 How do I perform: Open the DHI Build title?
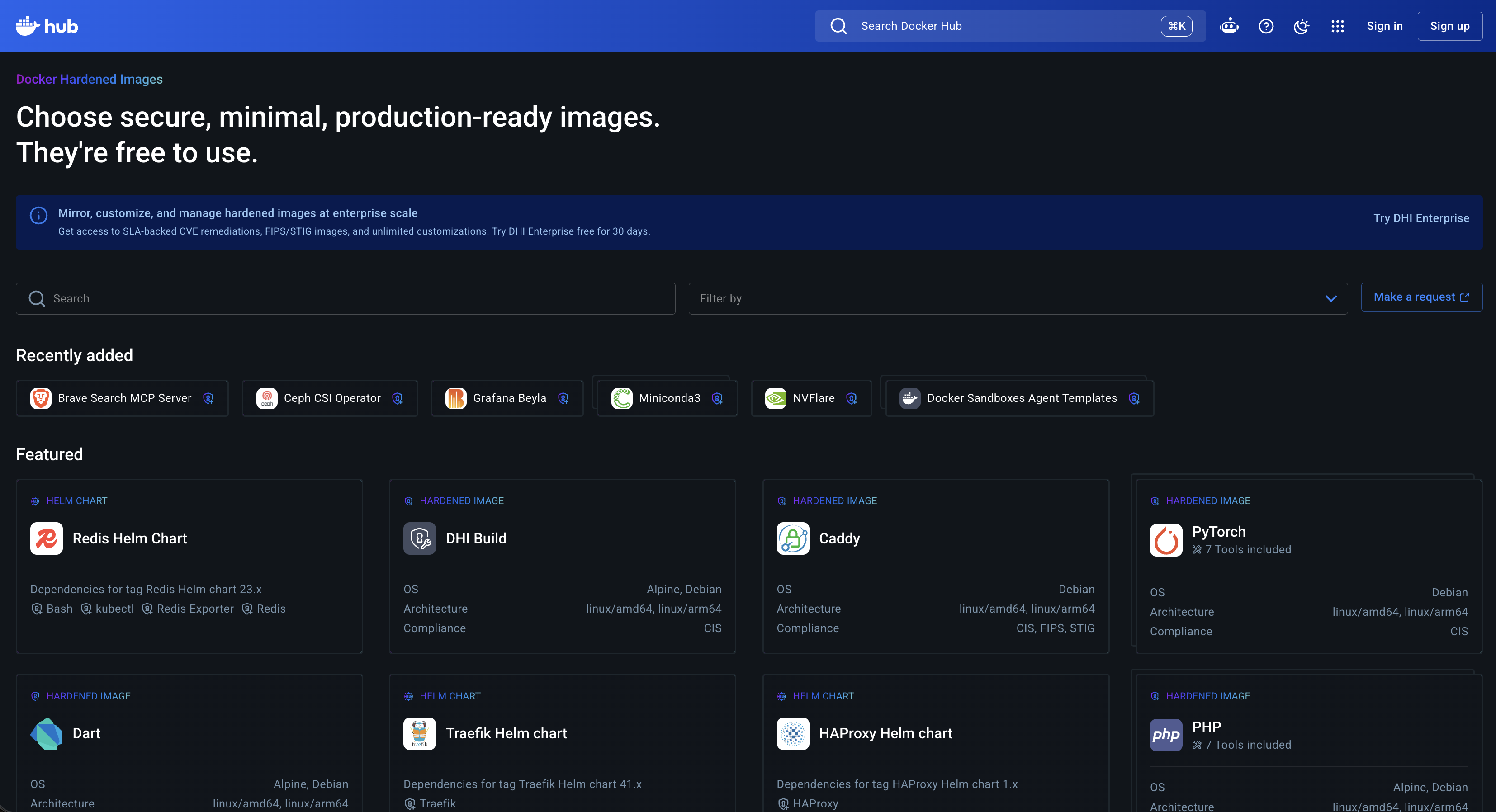476,538
